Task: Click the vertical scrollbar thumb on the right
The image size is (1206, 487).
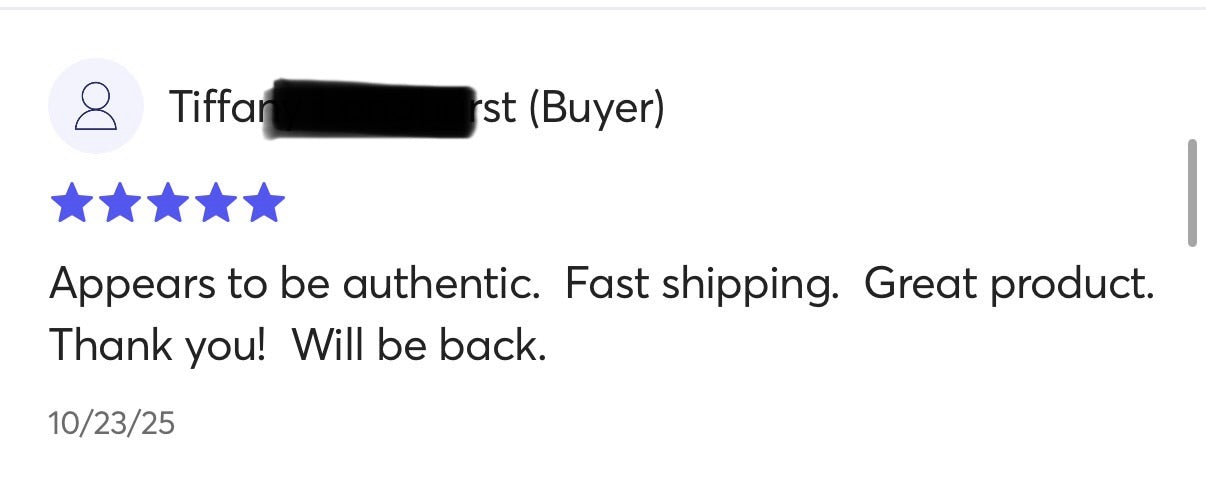Action: pos(1191,192)
